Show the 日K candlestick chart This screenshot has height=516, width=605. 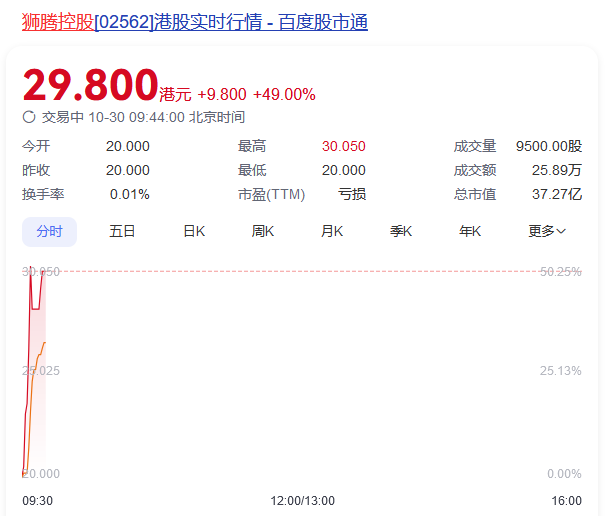pos(193,231)
